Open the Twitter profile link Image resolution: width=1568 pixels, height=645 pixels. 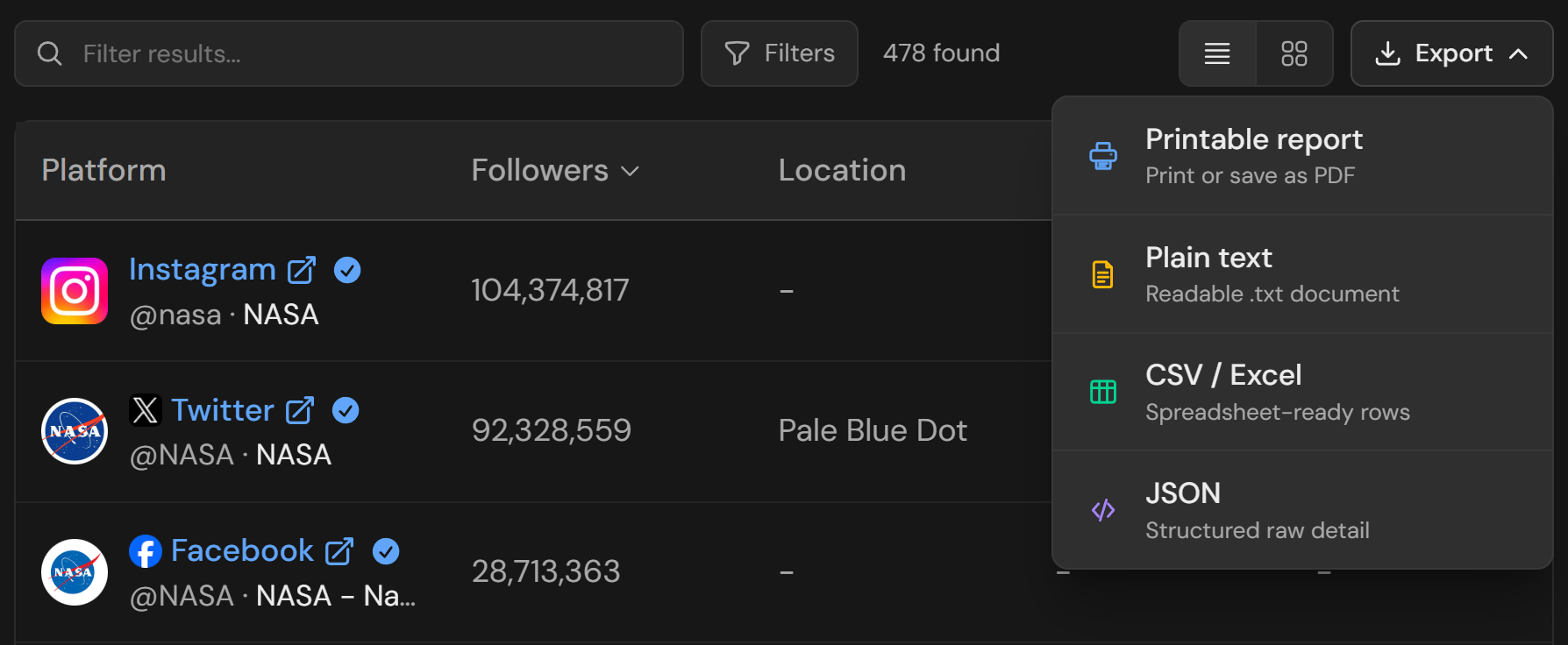click(223, 410)
